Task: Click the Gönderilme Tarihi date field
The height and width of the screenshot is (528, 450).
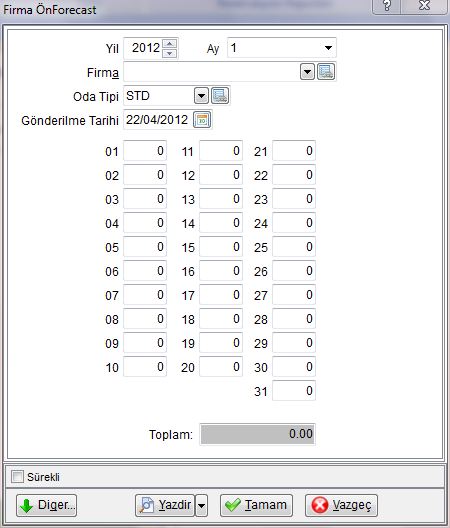Action: click(158, 120)
